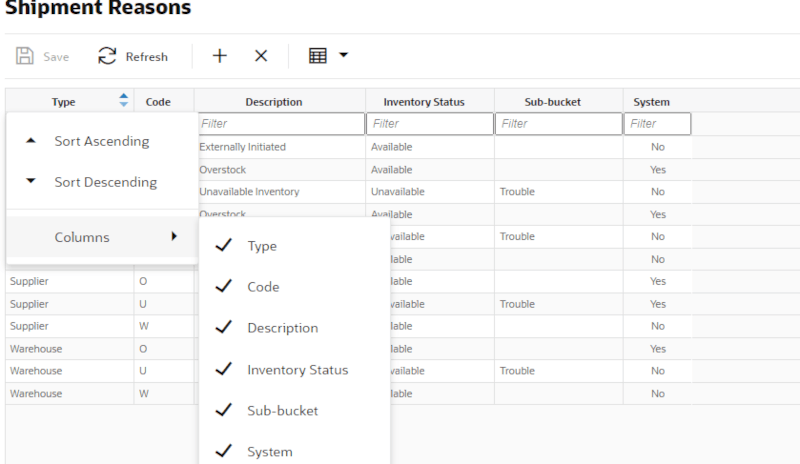Select the 'Externally Initiated' description cell
Image resolution: width=800 pixels, height=464 pixels.
point(281,147)
